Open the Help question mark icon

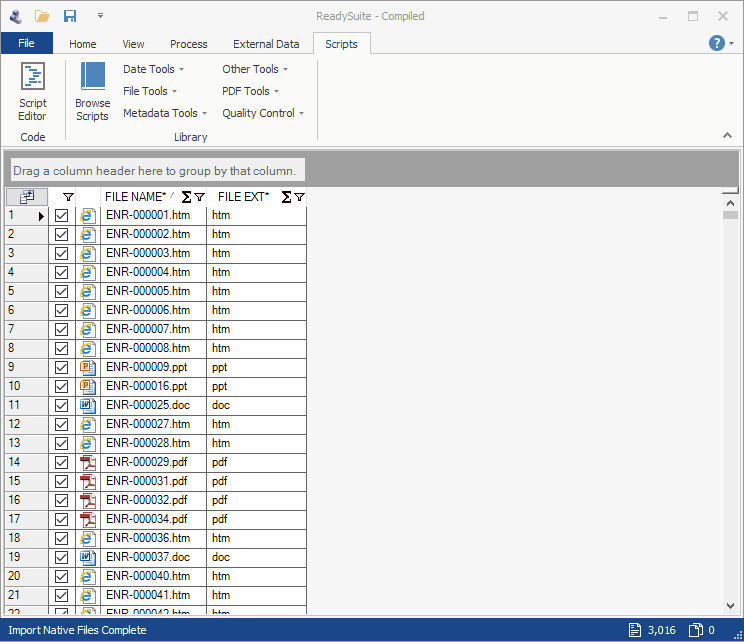pyautogui.click(x=717, y=43)
